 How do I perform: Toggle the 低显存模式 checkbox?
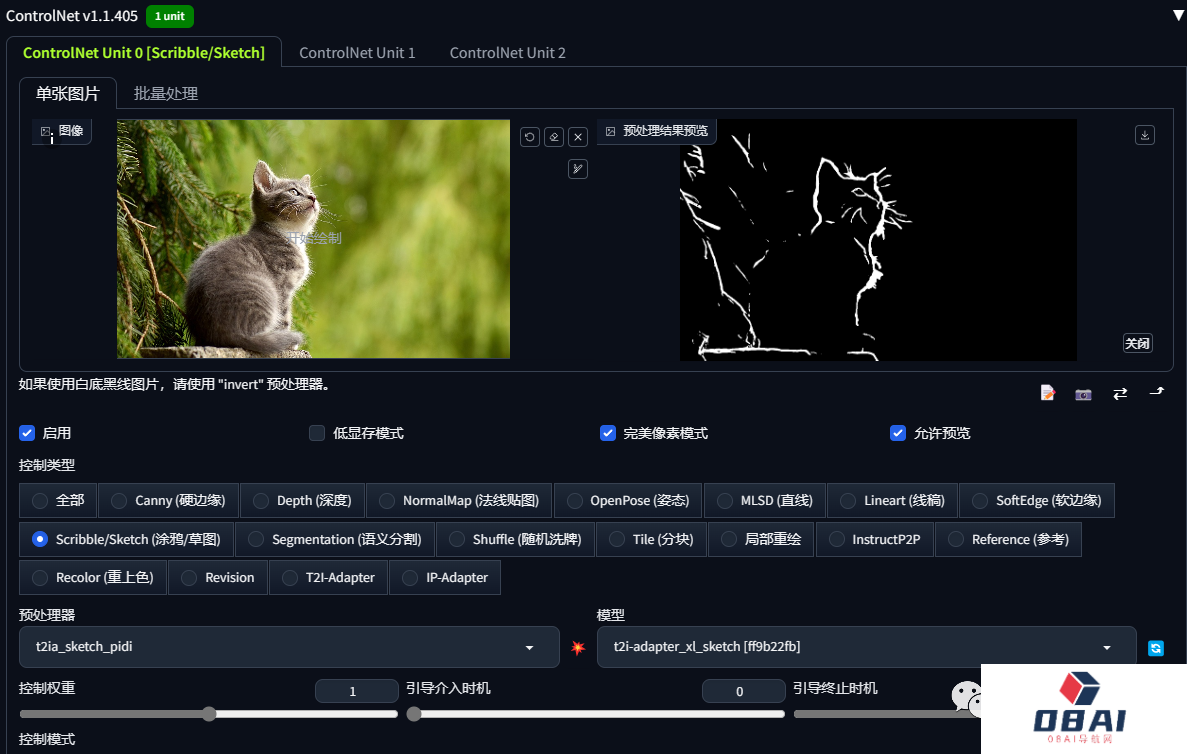pos(317,433)
